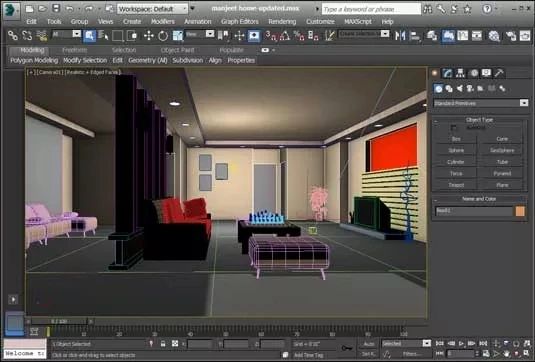Select the Cameras category in Create panel
This screenshot has height=362, width=535.
click(470, 89)
